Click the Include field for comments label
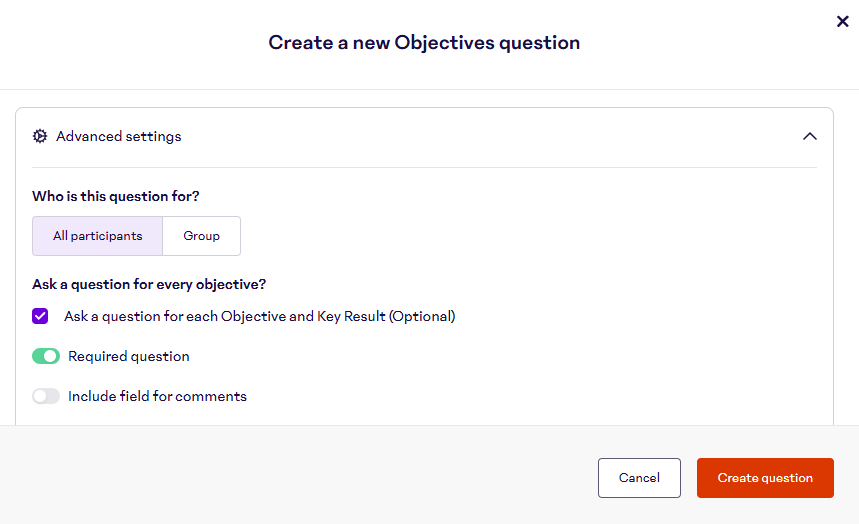Viewport: 859px width, 524px height. click(157, 396)
